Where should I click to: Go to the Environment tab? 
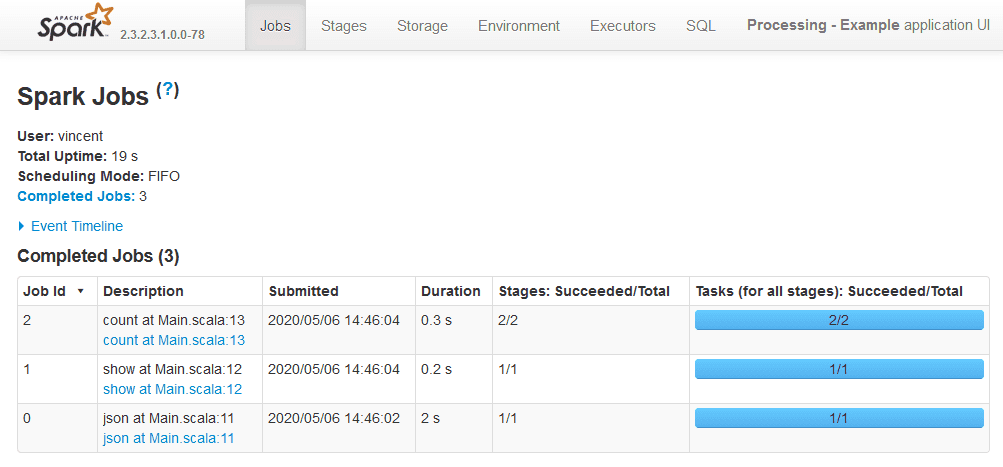pos(519,26)
